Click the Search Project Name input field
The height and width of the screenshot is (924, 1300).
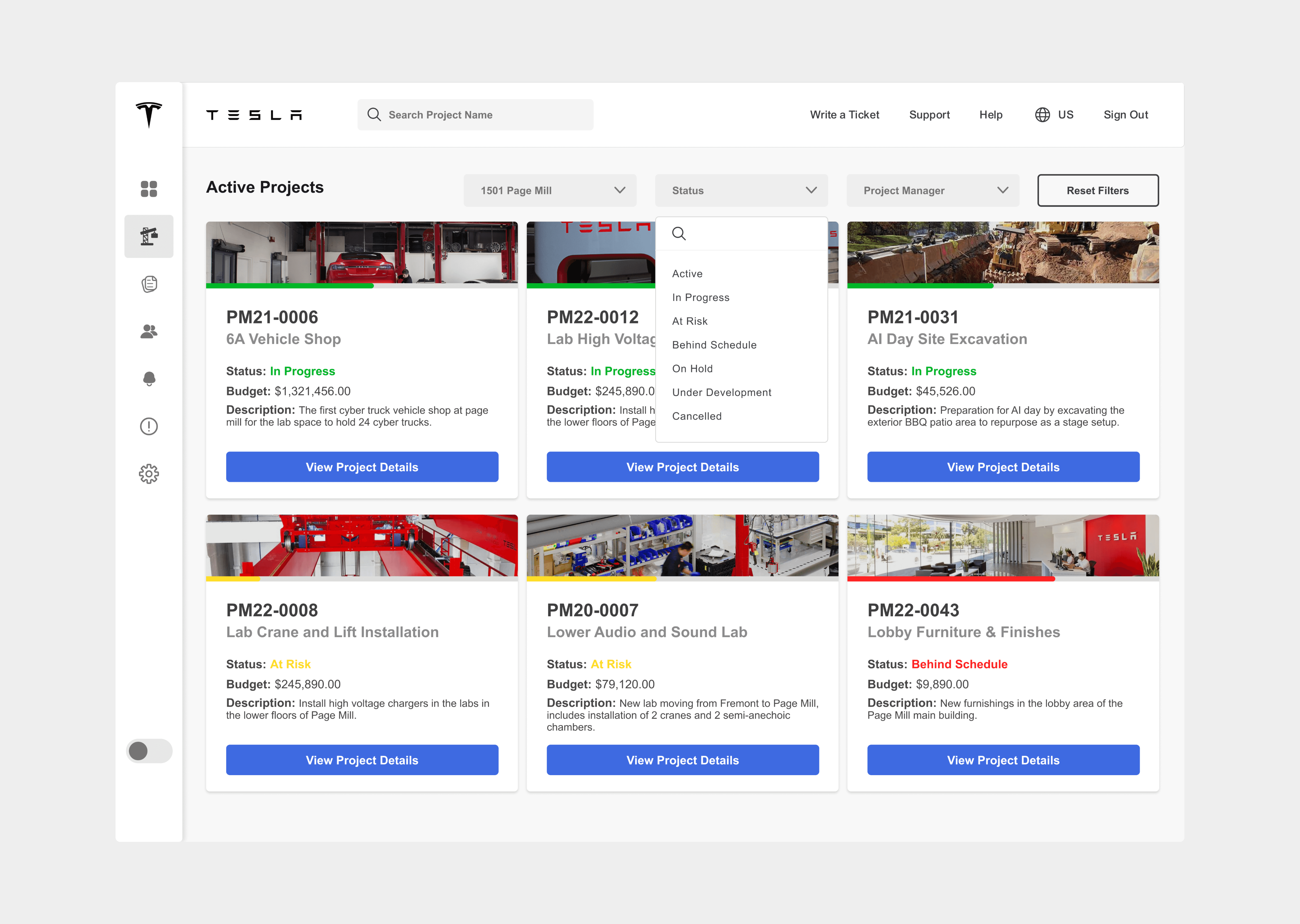(x=475, y=115)
